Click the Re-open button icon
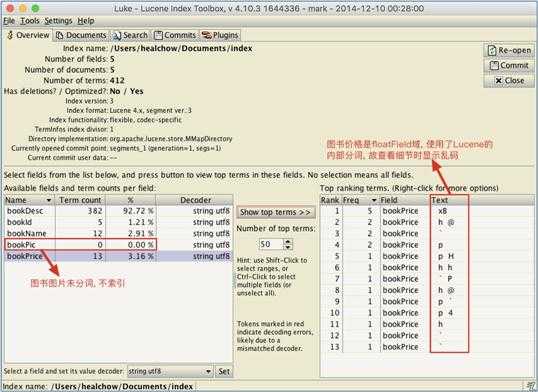Screen dimensions: 538x392 pos(492,50)
